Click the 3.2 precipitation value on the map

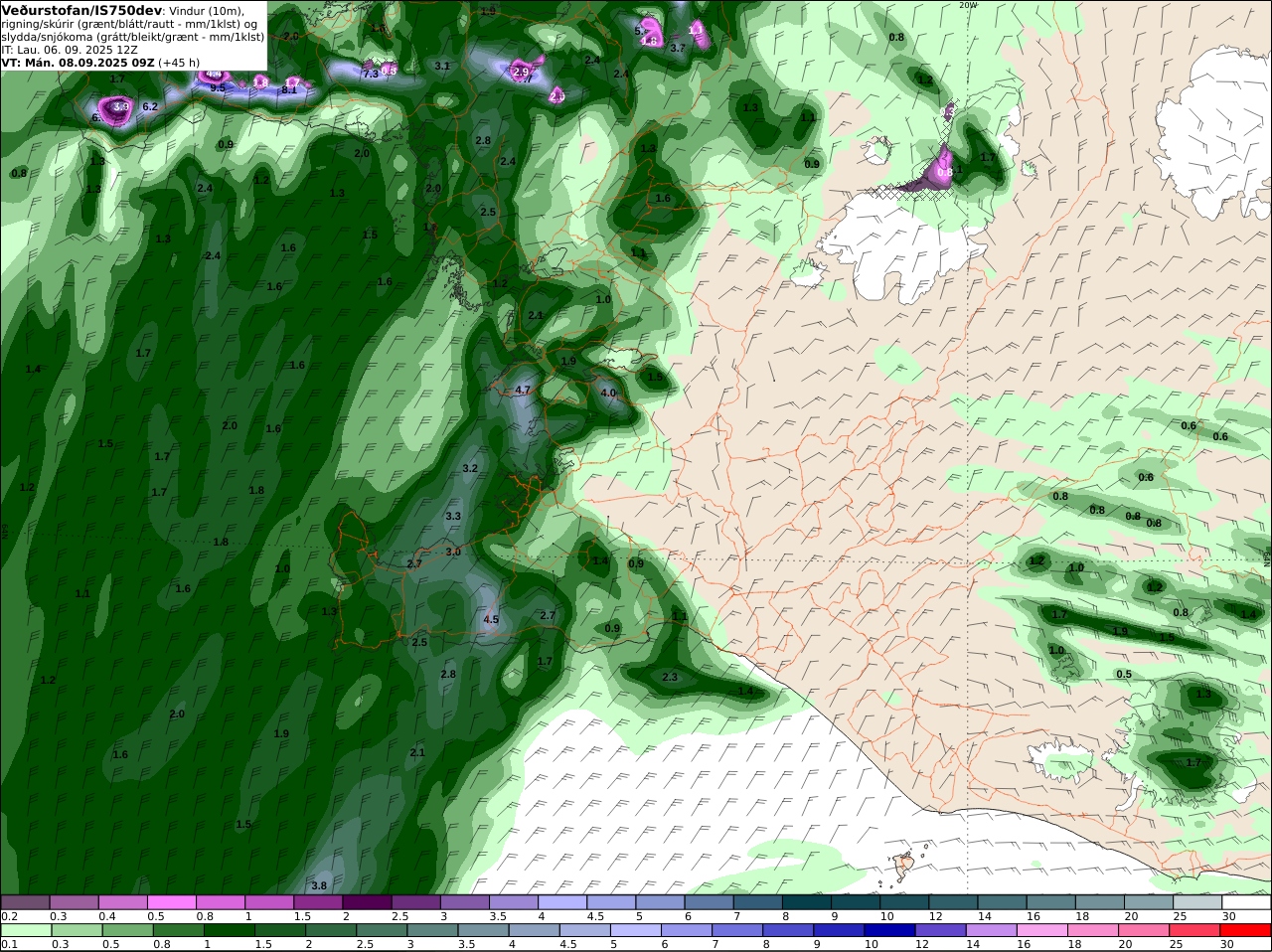[x=470, y=469]
